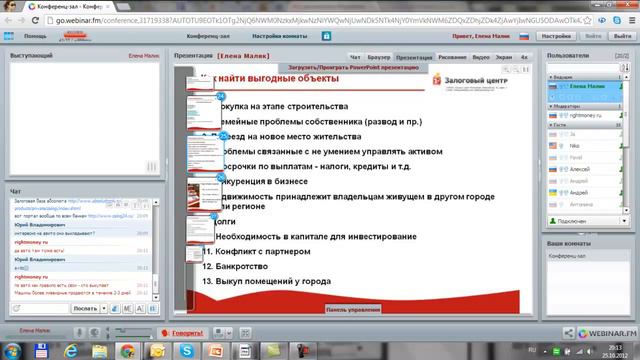Image resolution: width=640 pixels, height=360 pixels.
Task: Click the blue lock icon in top bar
Action: point(326,36)
